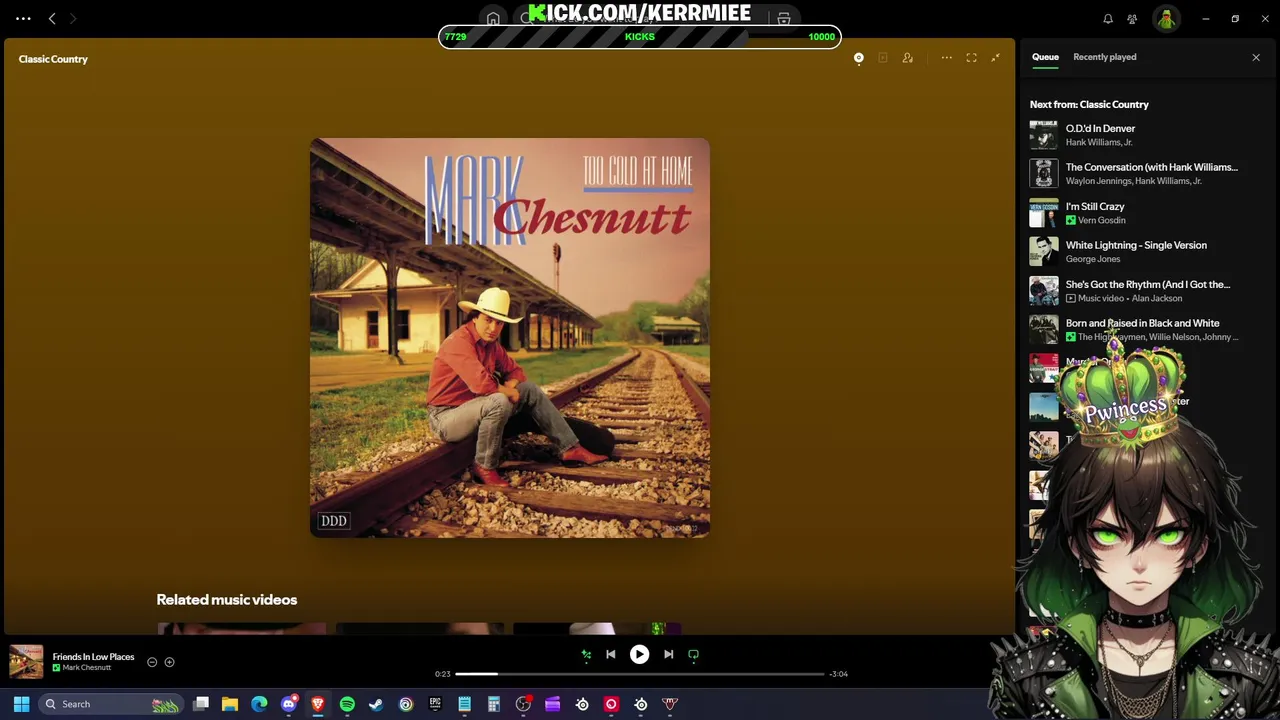Switch to the Queue tab
Screen dimensions: 1280x720
[x=1045, y=57]
